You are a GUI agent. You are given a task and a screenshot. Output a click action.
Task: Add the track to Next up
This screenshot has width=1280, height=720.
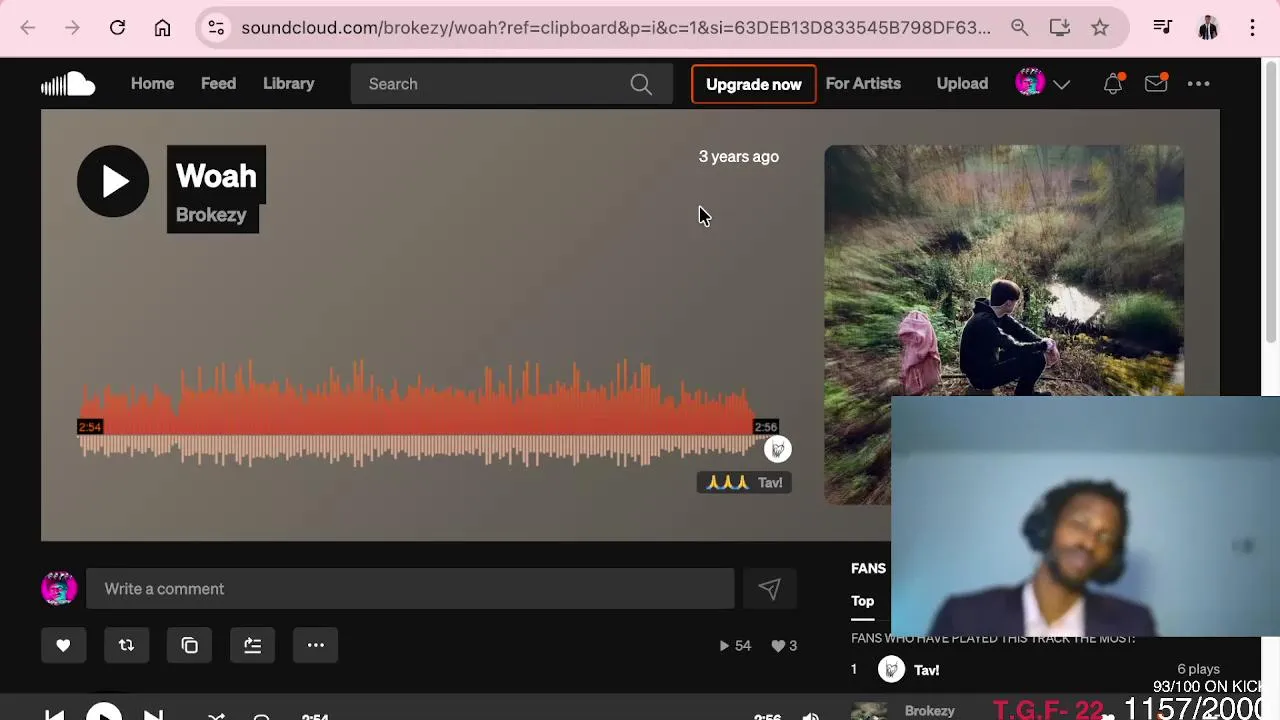pyautogui.click(x=252, y=646)
